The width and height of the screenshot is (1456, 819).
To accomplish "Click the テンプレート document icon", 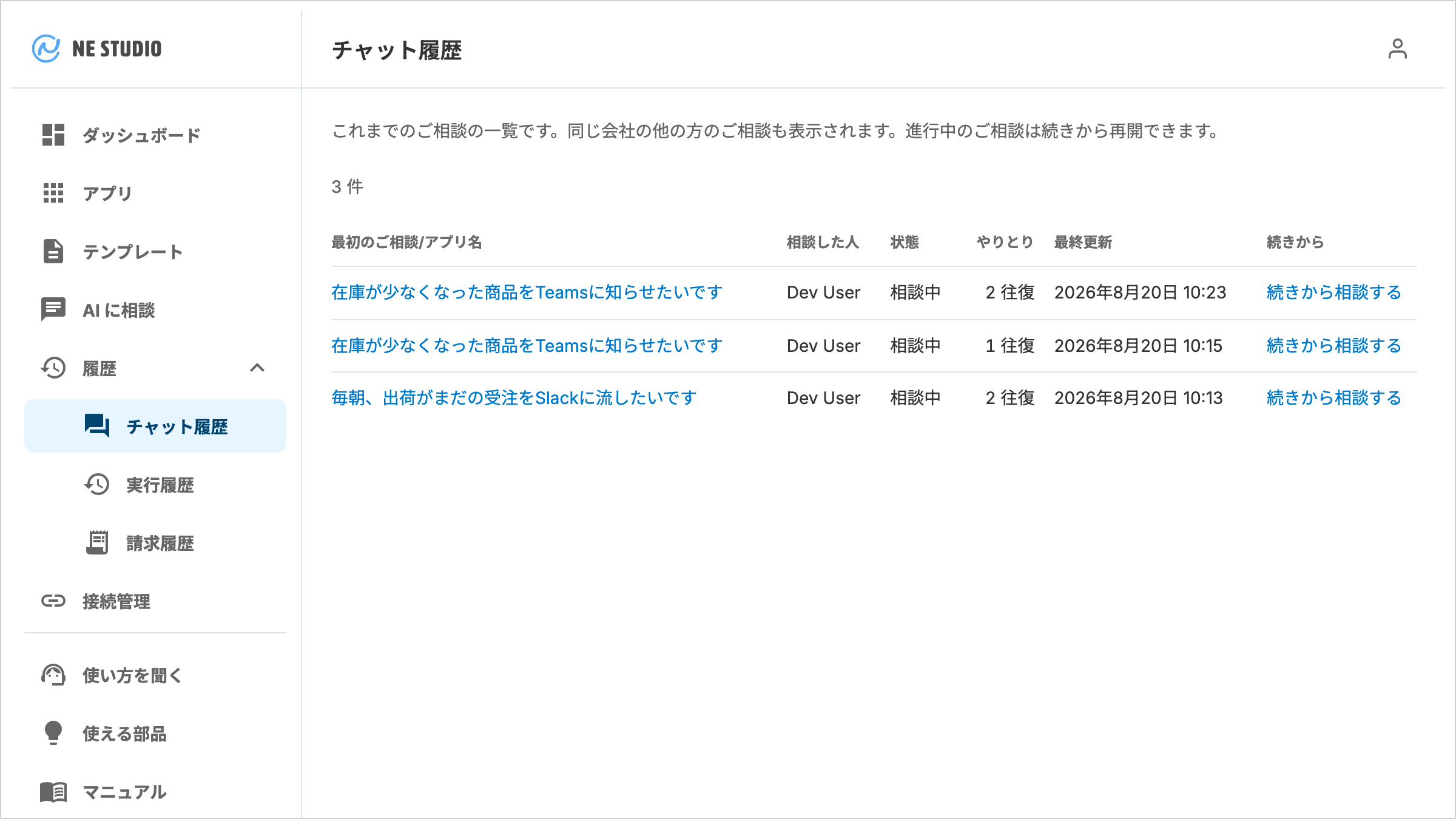I will [53, 251].
